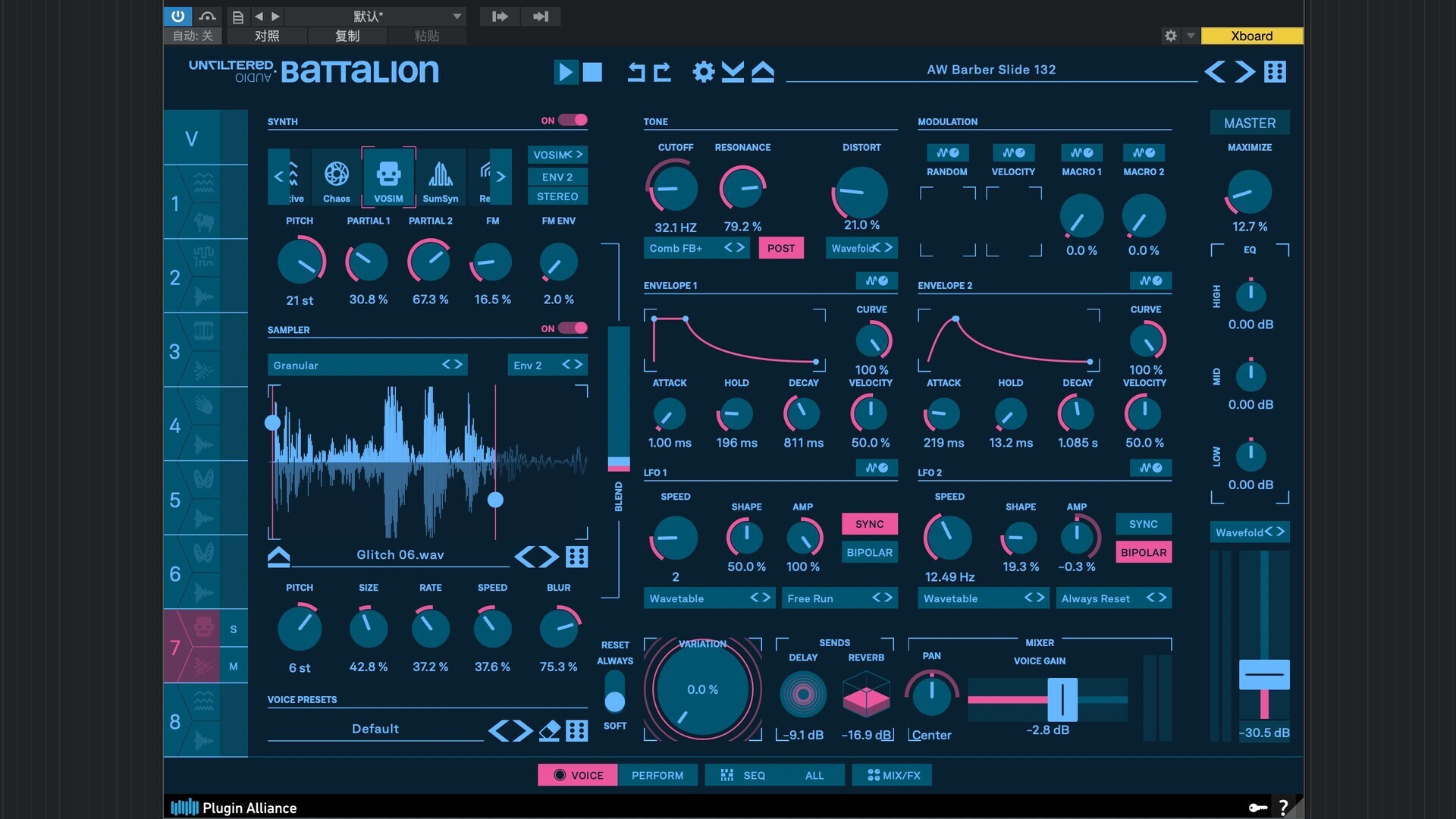Click the save preset up-arrow icon
Screen dimensions: 1456x819
coord(763,72)
